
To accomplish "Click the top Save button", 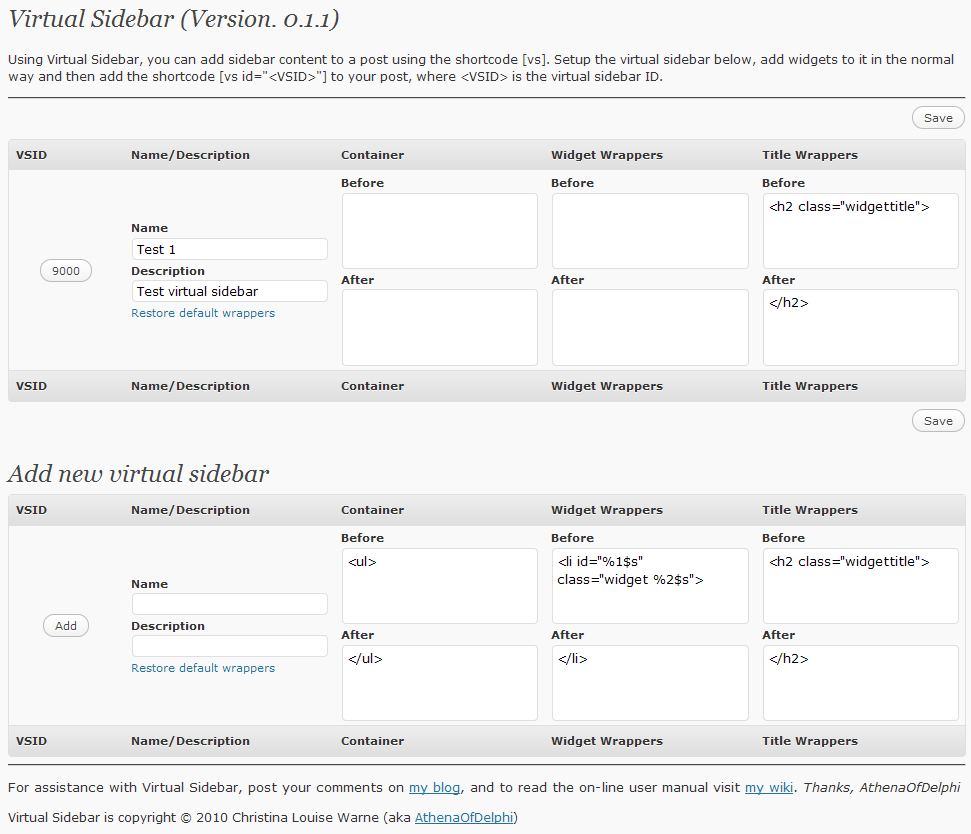I will [x=938, y=118].
